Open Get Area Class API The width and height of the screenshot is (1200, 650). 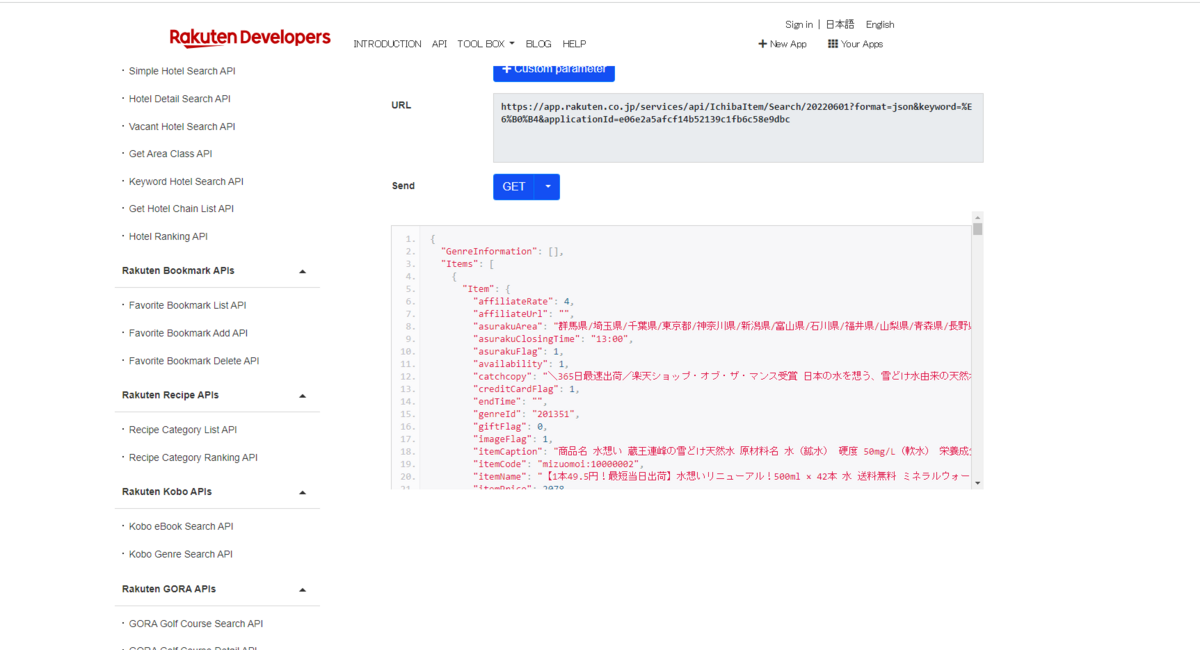pos(170,154)
